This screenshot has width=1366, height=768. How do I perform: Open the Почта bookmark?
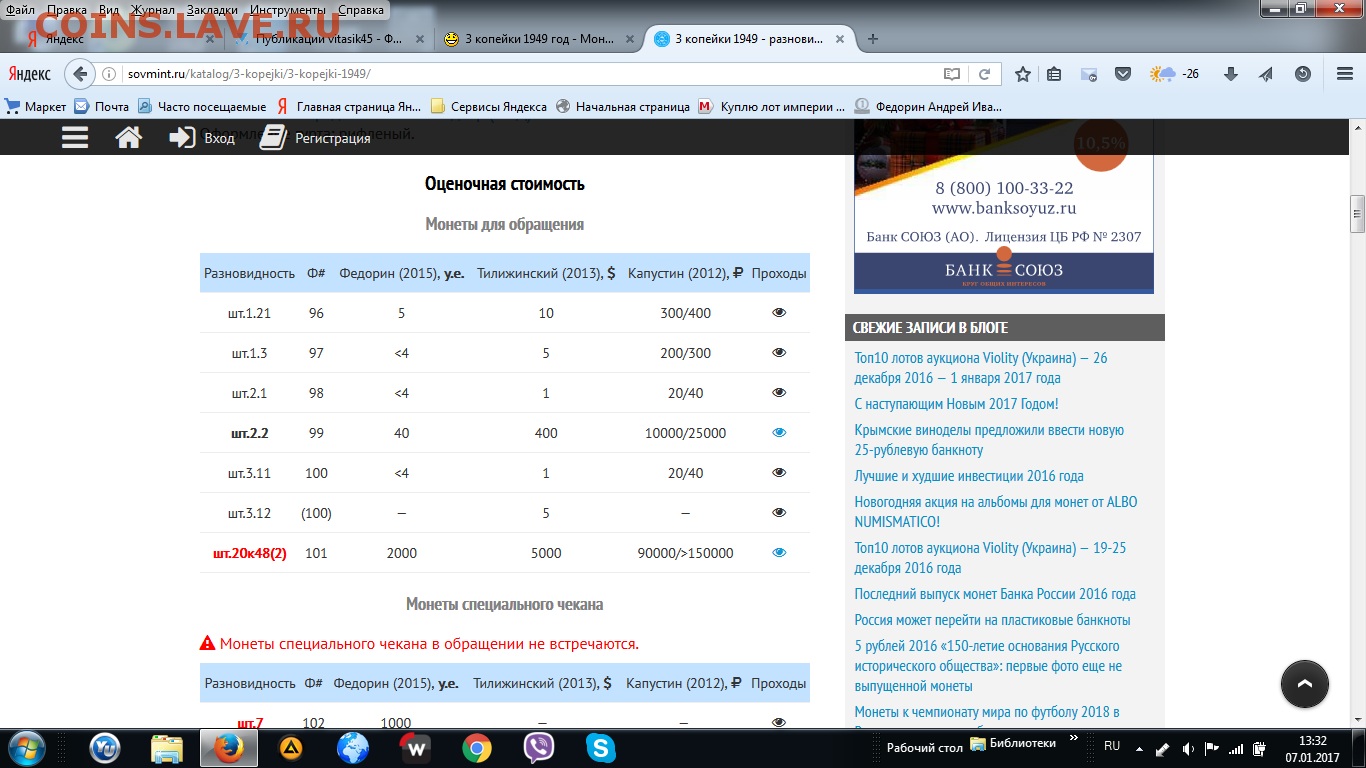tap(101, 106)
